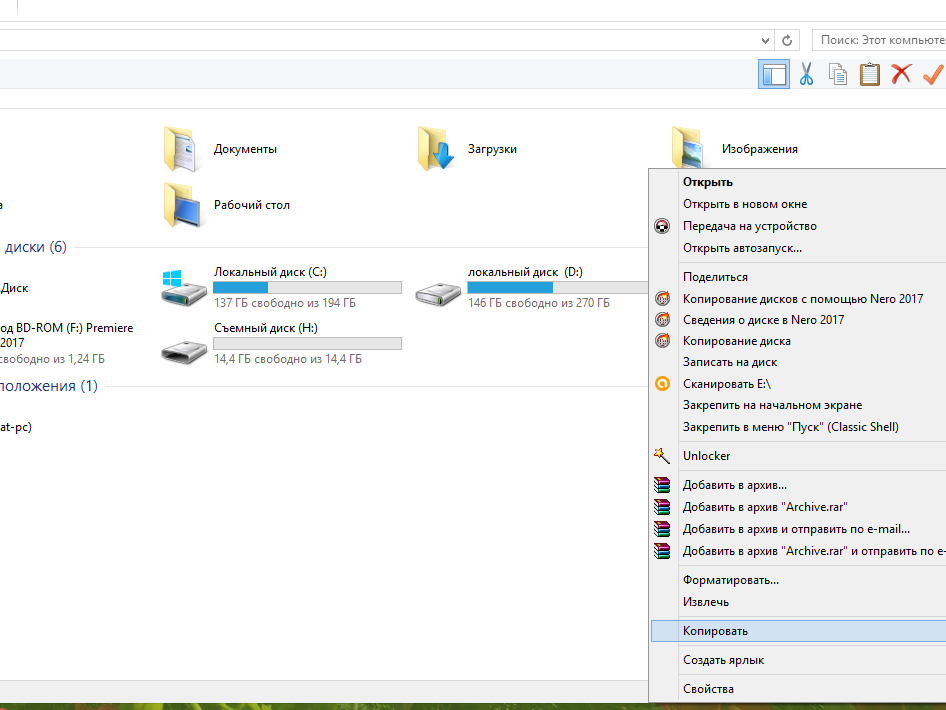Choose Копировать from the context menu
This screenshot has height=710, width=946.
point(798,631)
